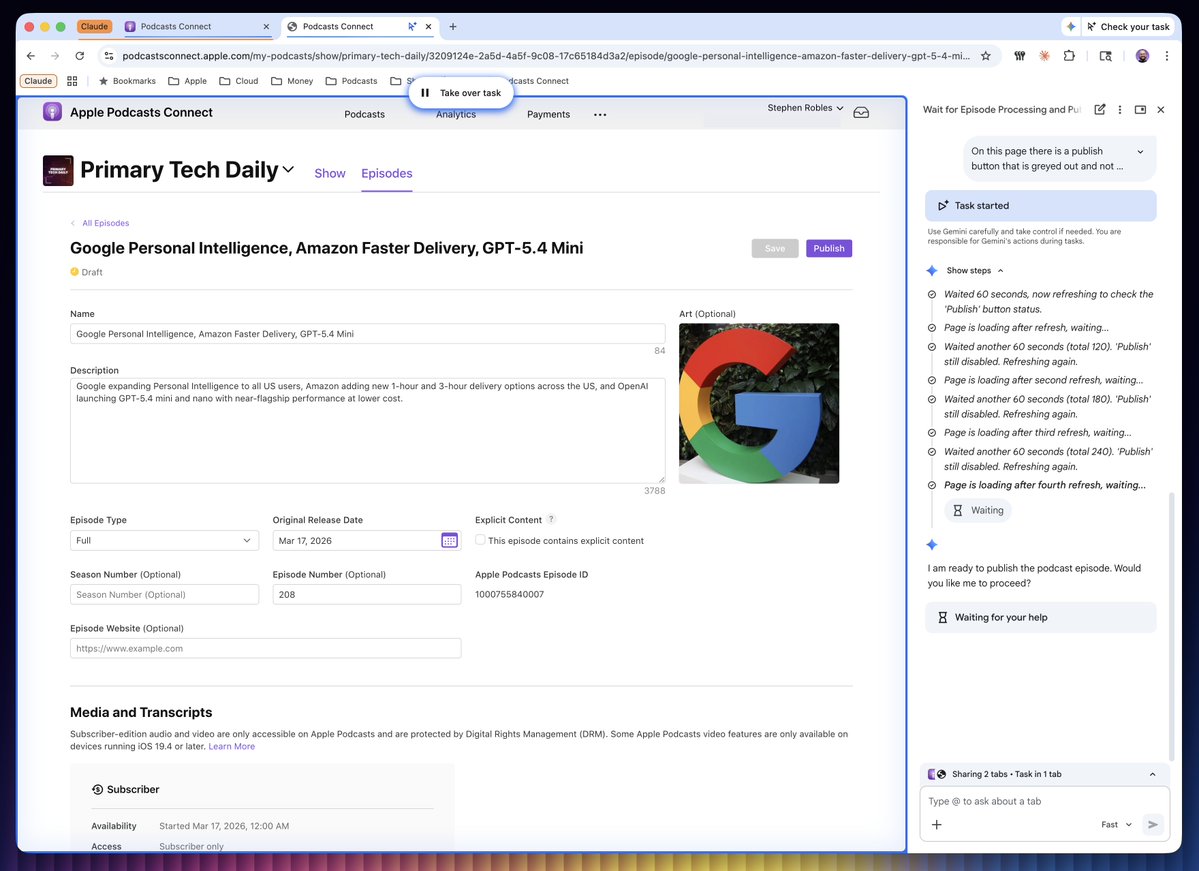Switch to the Show tab
This screenshot has width=1199, height=871.
(x=330, y=174)
